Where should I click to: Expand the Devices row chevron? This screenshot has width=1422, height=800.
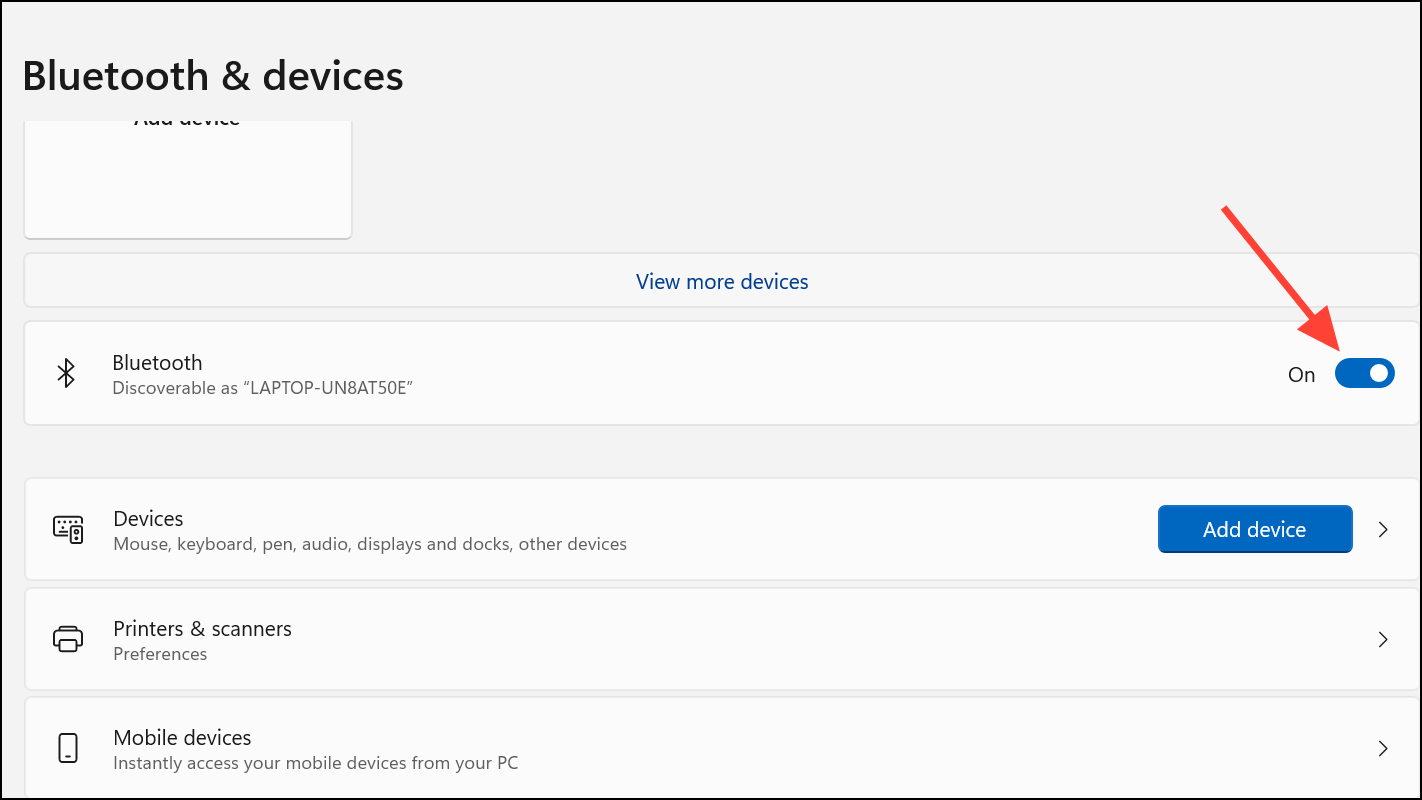(1383, 530)
